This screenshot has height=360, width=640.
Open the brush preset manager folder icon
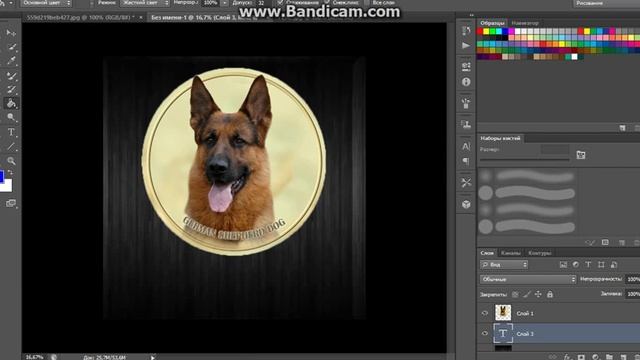581,155
